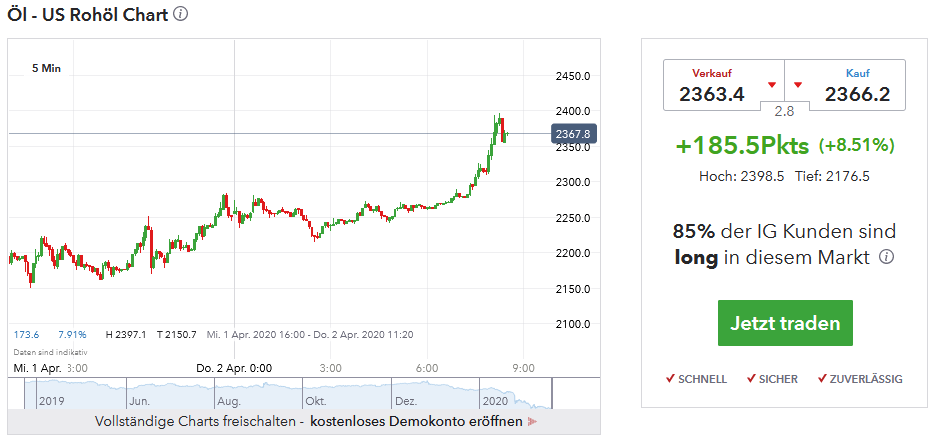The image size is (928, 439).
Task: Click the 2020 section of the range slider
Action: [497, 400]
